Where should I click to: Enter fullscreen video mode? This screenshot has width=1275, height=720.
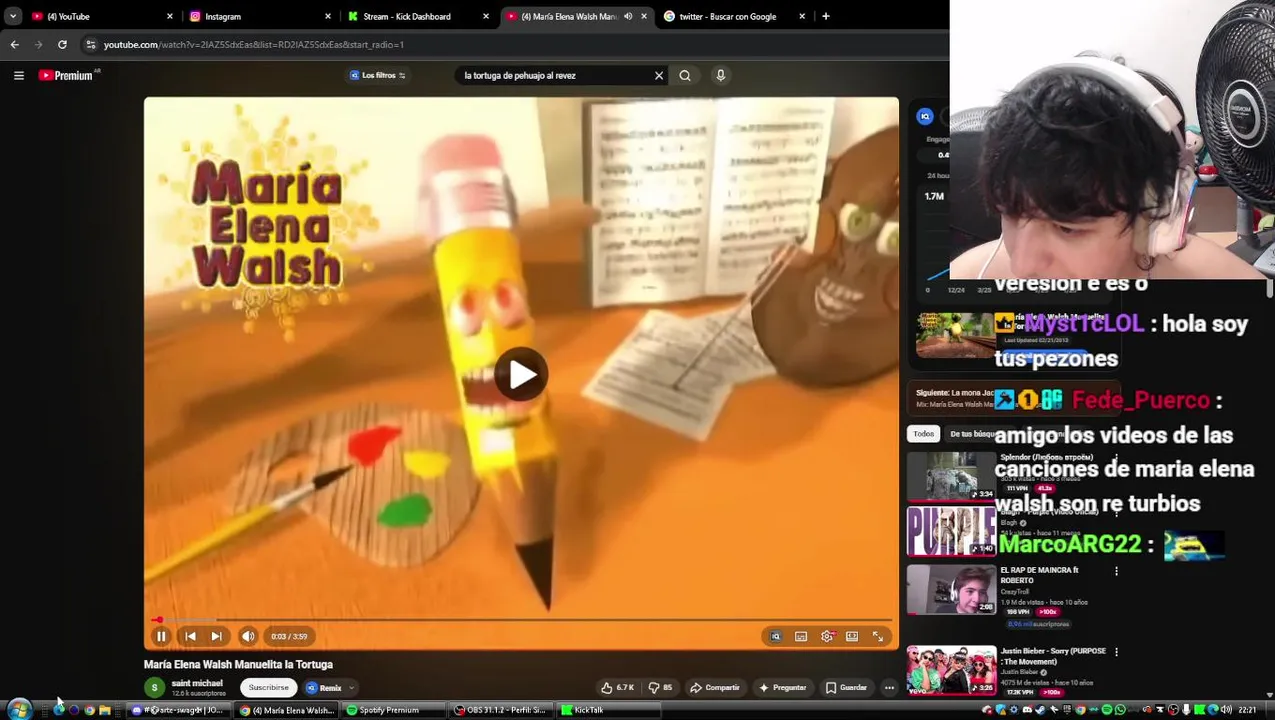click(878, 636)
